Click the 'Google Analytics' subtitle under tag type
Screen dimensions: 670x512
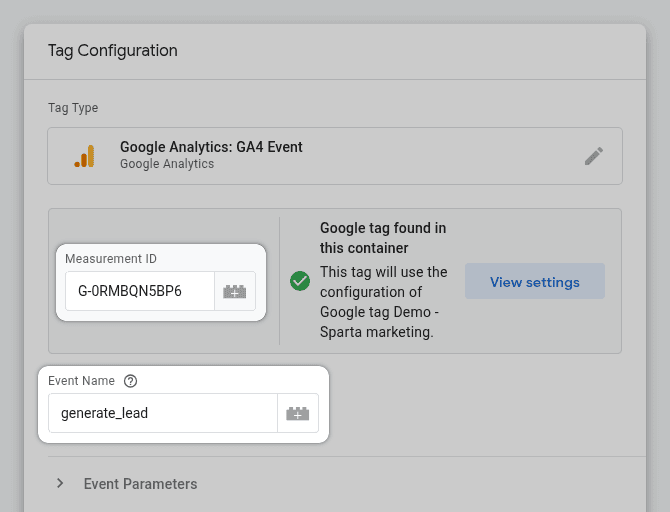coord(167,164)
